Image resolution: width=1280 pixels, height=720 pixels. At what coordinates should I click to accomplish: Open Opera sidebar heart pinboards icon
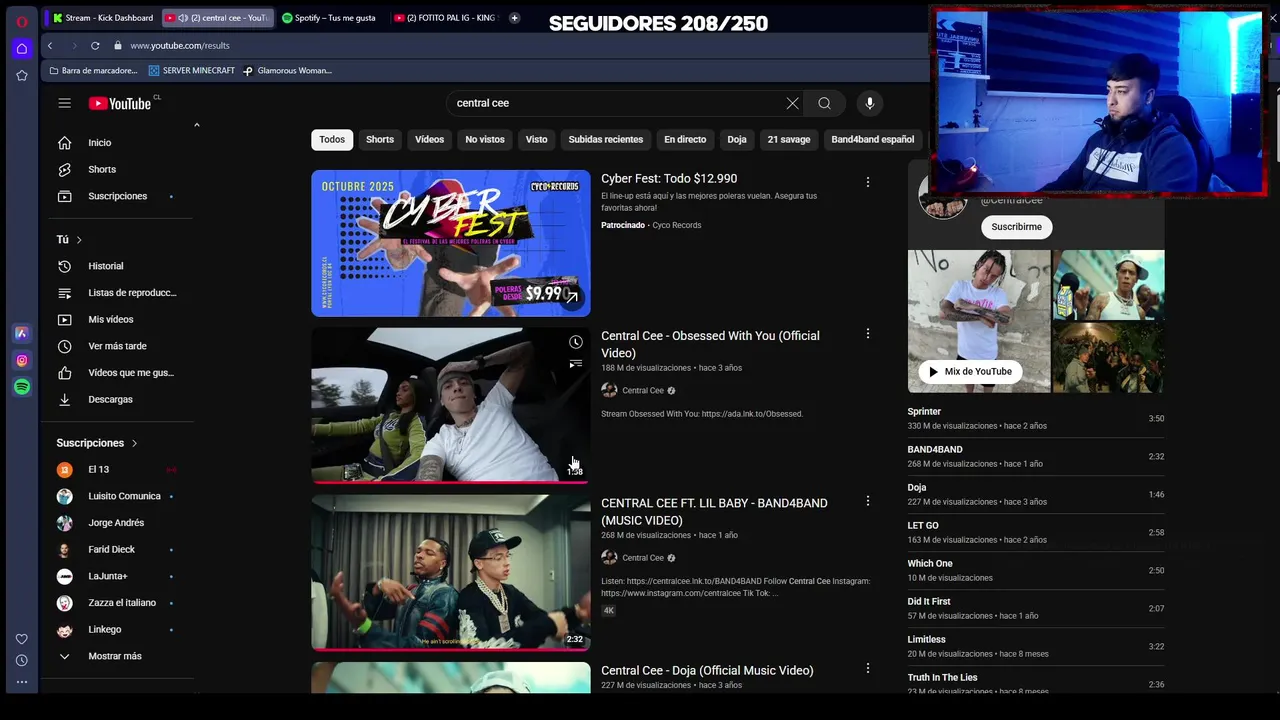click(x=21, y=639)
